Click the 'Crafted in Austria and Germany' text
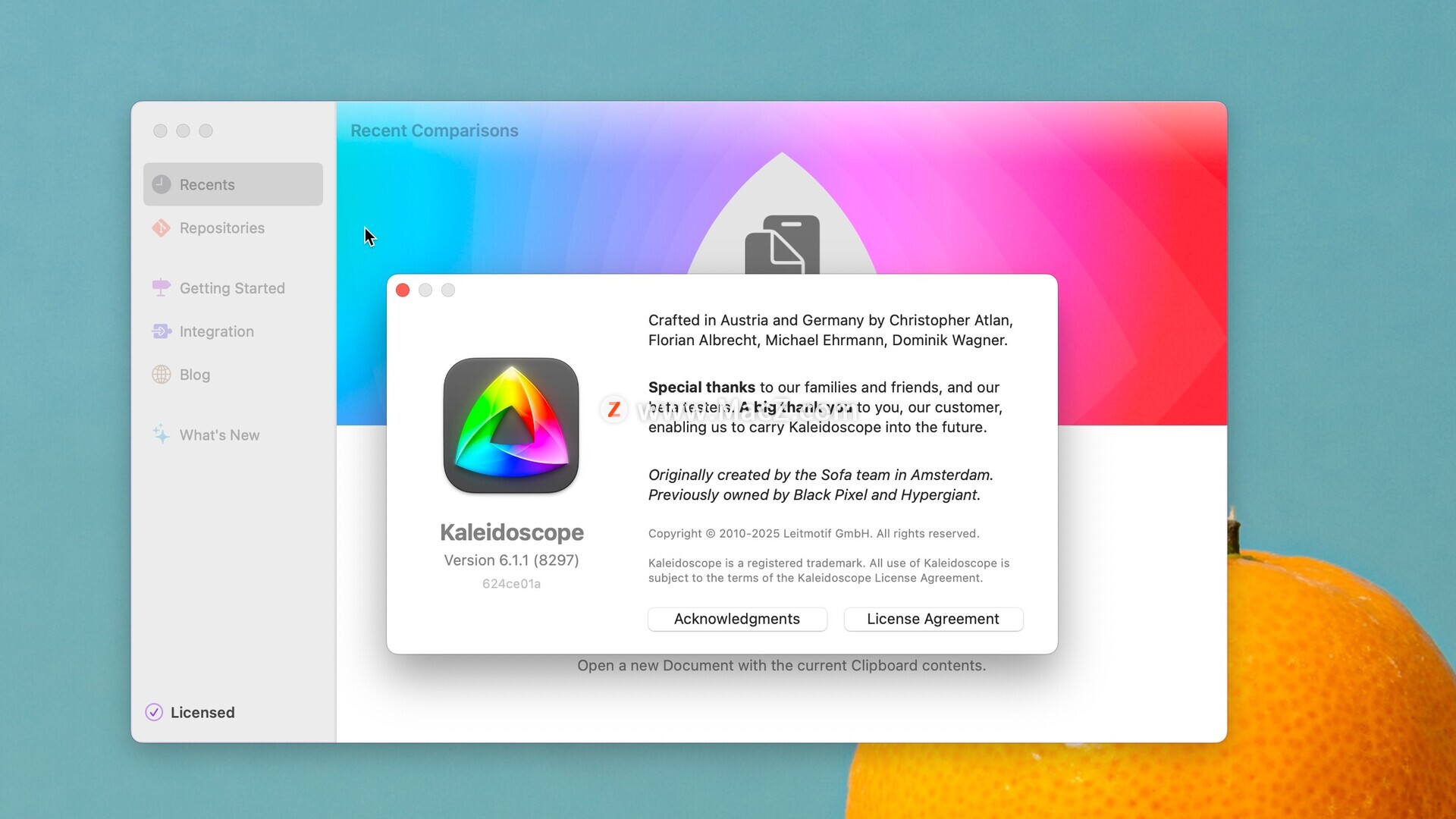Image resolution: width=1456 pixels, height=819 pixels. point(831,330)
